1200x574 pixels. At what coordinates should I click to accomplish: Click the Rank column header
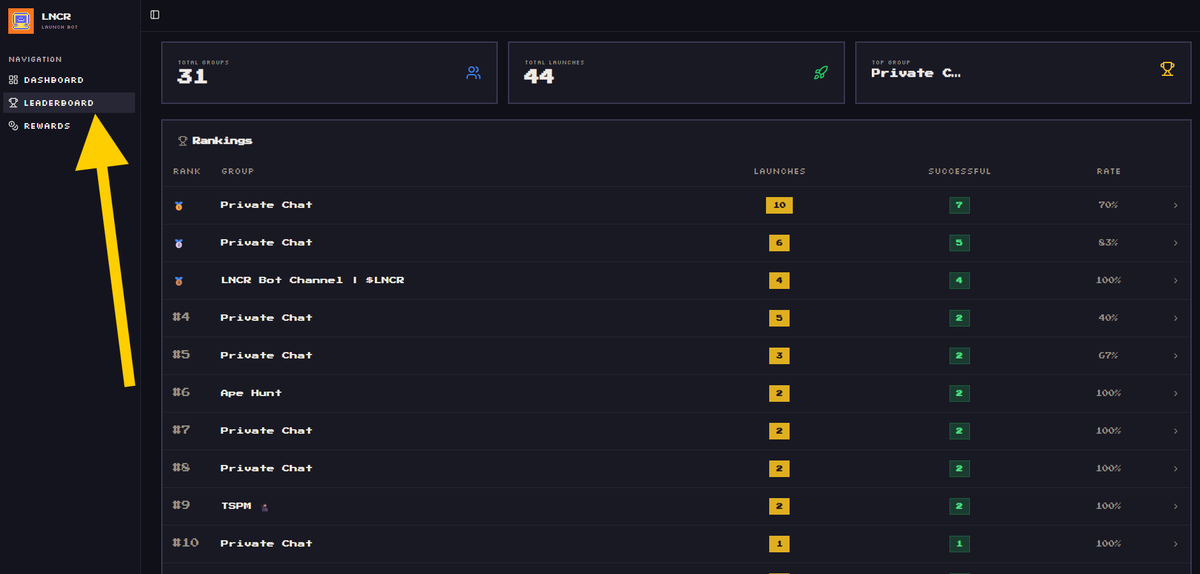click(186, 171)
